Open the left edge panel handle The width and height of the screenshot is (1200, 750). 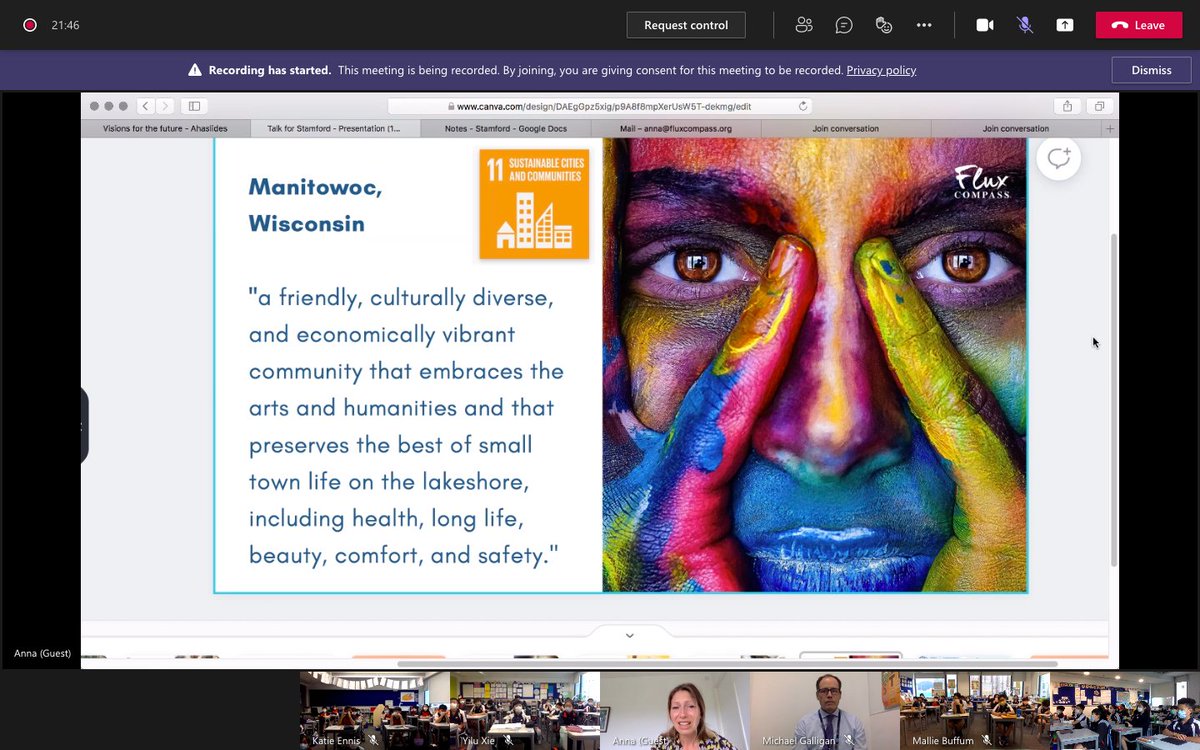point(84,426)
